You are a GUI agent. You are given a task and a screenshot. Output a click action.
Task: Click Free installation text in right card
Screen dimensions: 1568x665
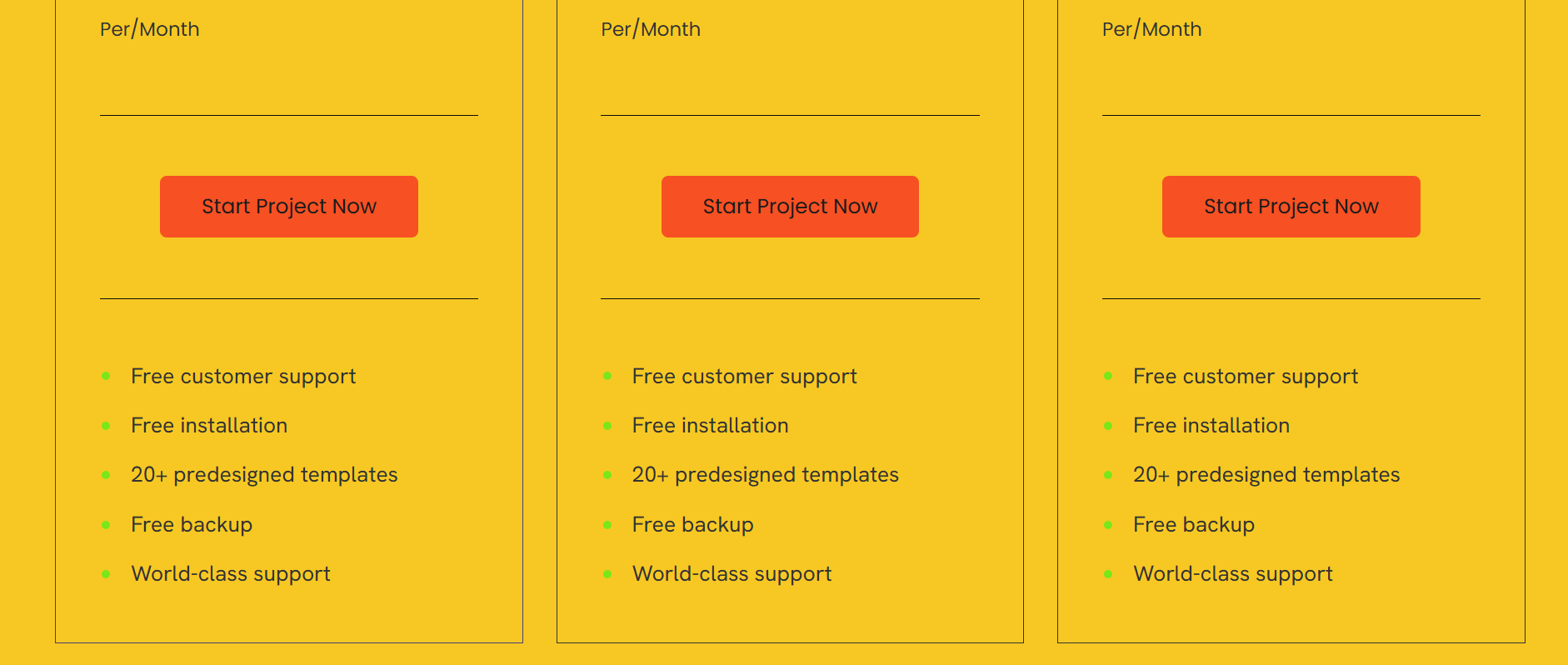pos(1211,425)
